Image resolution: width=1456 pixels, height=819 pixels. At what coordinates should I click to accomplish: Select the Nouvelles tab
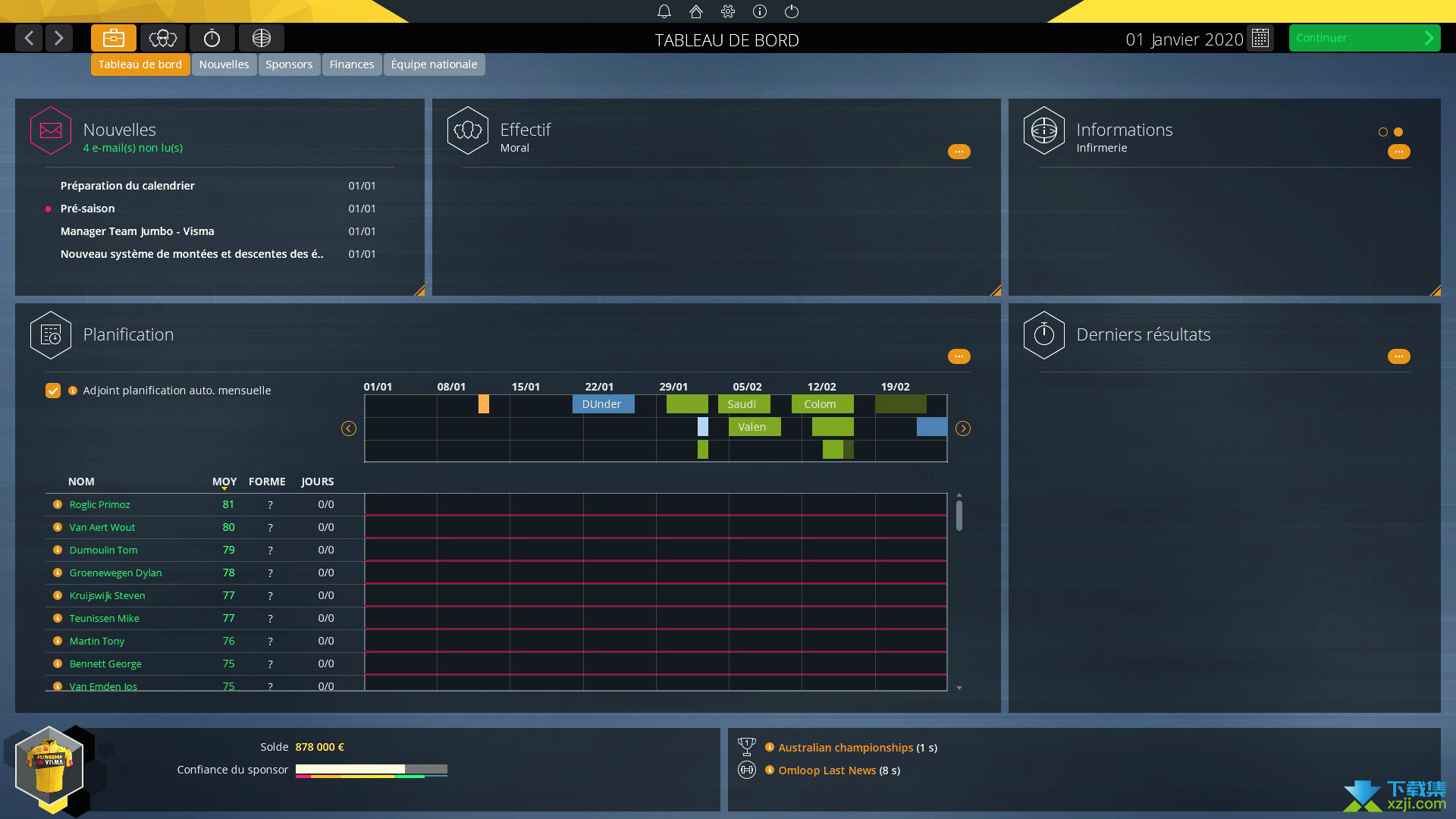(222, 63)
